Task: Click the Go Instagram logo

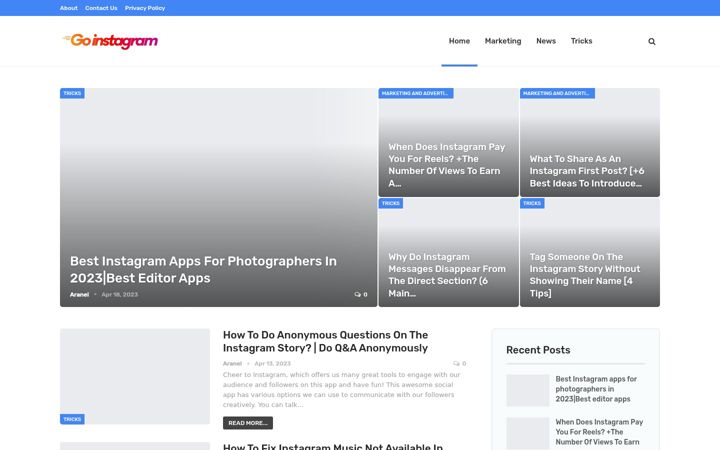Action: click(110, 41)
